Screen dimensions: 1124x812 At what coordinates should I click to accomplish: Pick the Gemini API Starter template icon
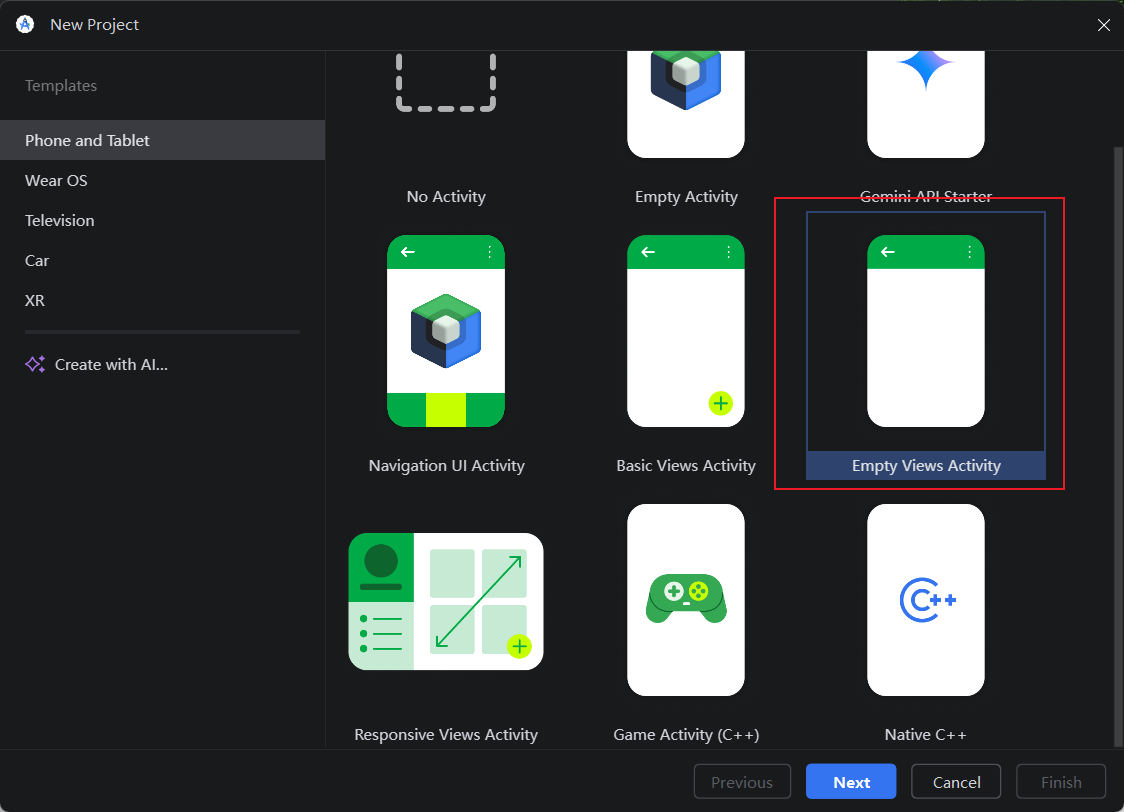click(x=925, y=105)
